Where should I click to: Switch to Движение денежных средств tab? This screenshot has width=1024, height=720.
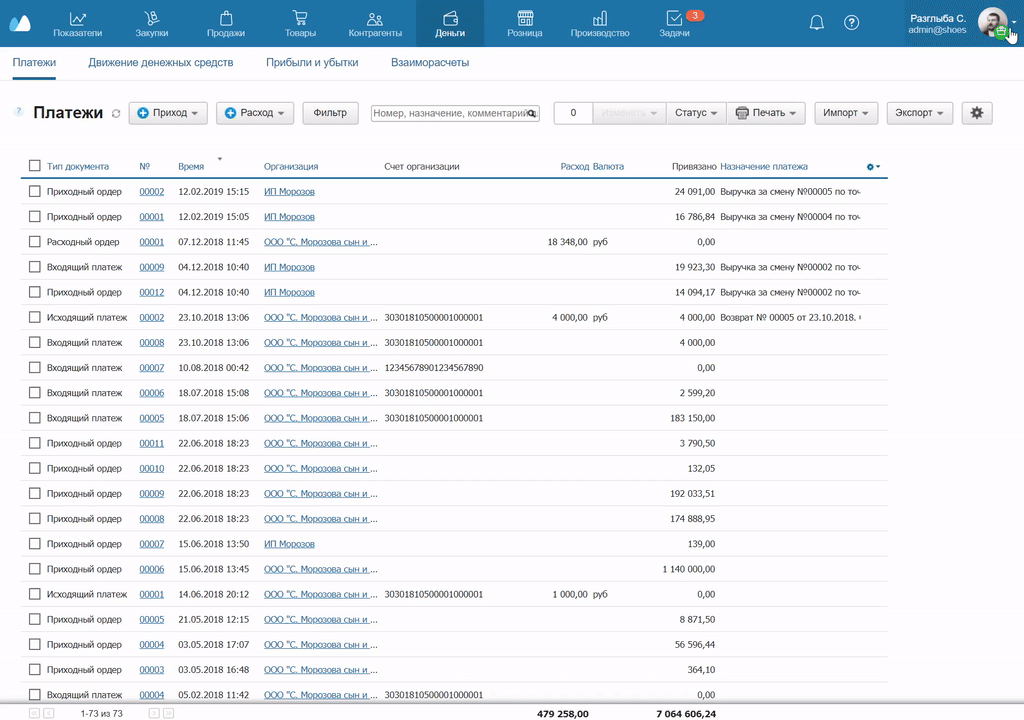pos(160,63)
